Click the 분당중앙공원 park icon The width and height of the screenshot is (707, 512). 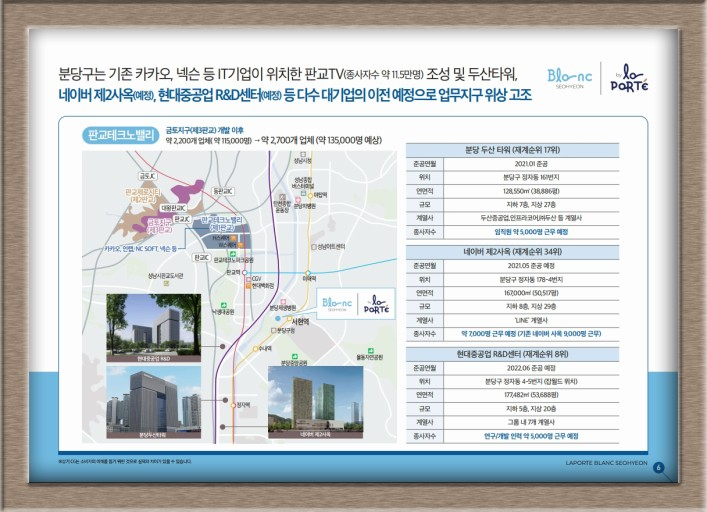(294, 357)
